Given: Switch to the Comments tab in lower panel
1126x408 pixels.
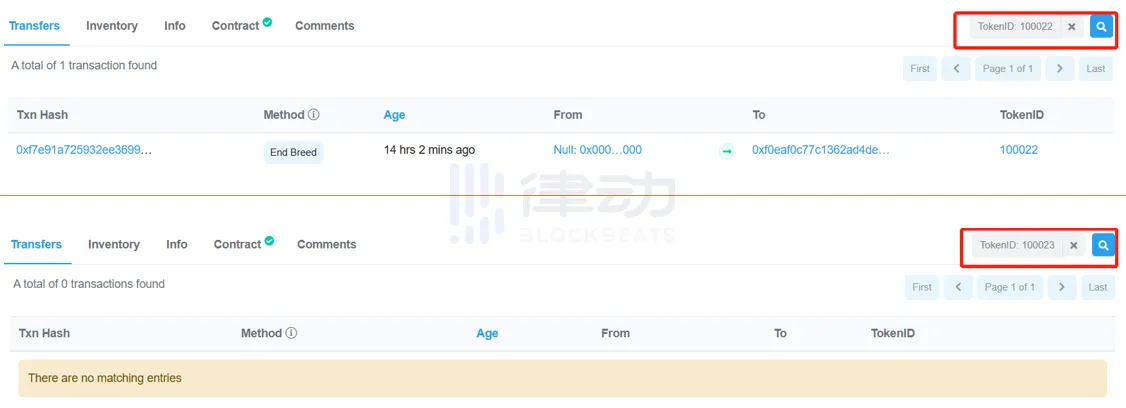Looking at the screenshot, I should [326, 244].
